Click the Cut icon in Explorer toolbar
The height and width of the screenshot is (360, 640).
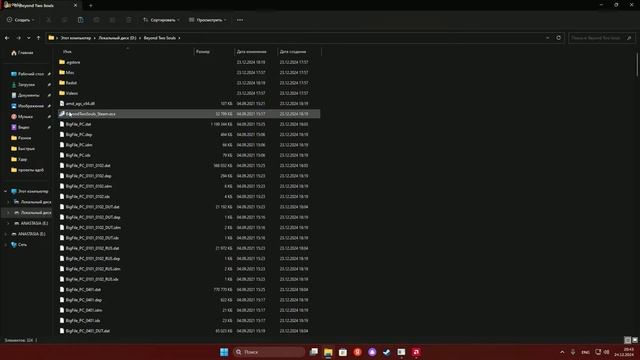(x=49, y=20)
